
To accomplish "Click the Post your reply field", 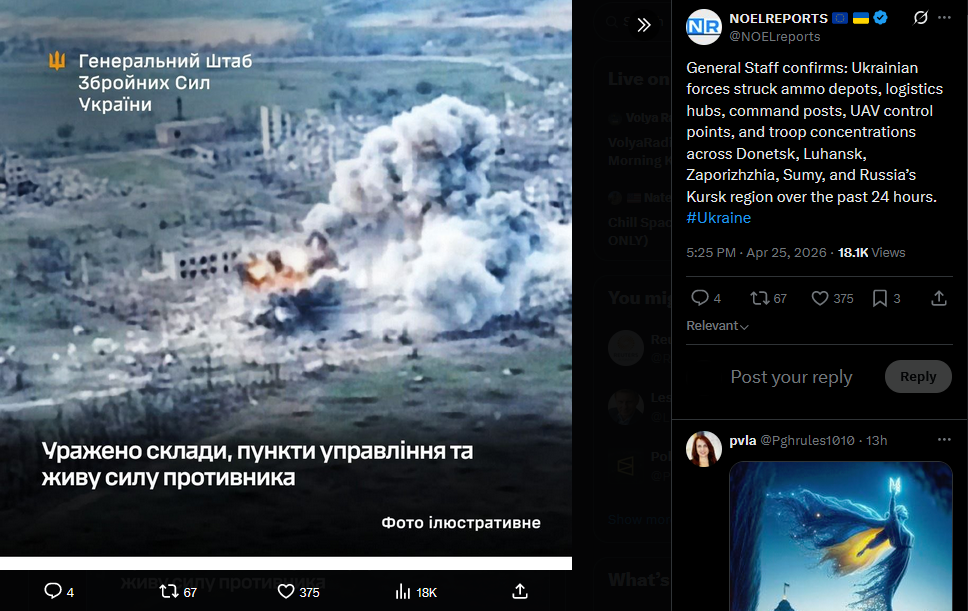I will pos(791,376).
